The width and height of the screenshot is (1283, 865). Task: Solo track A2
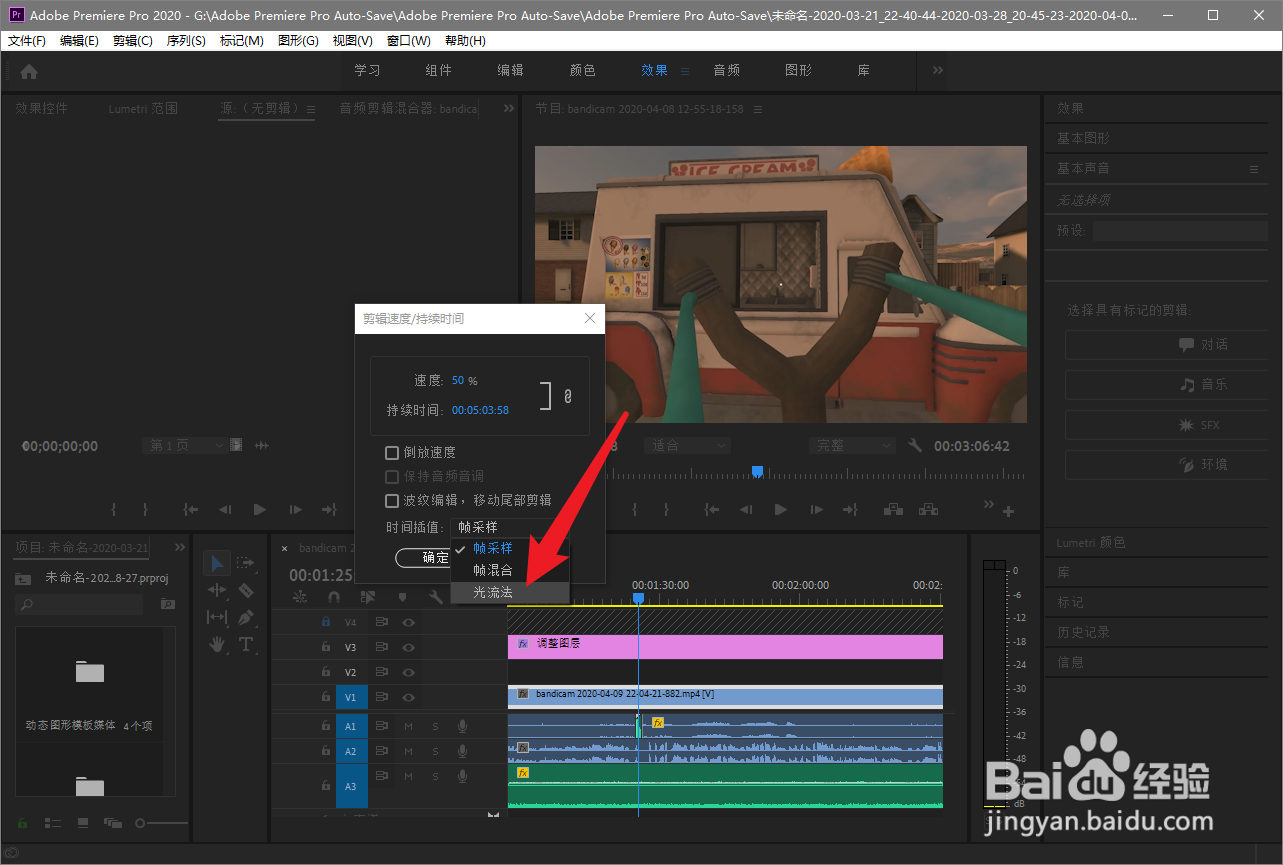coord(435,751)
